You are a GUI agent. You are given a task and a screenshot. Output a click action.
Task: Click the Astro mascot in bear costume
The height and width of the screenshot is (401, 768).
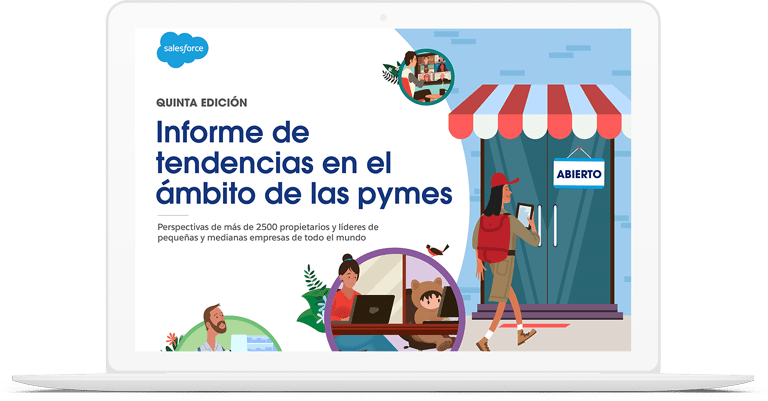[x=429, y=309]
